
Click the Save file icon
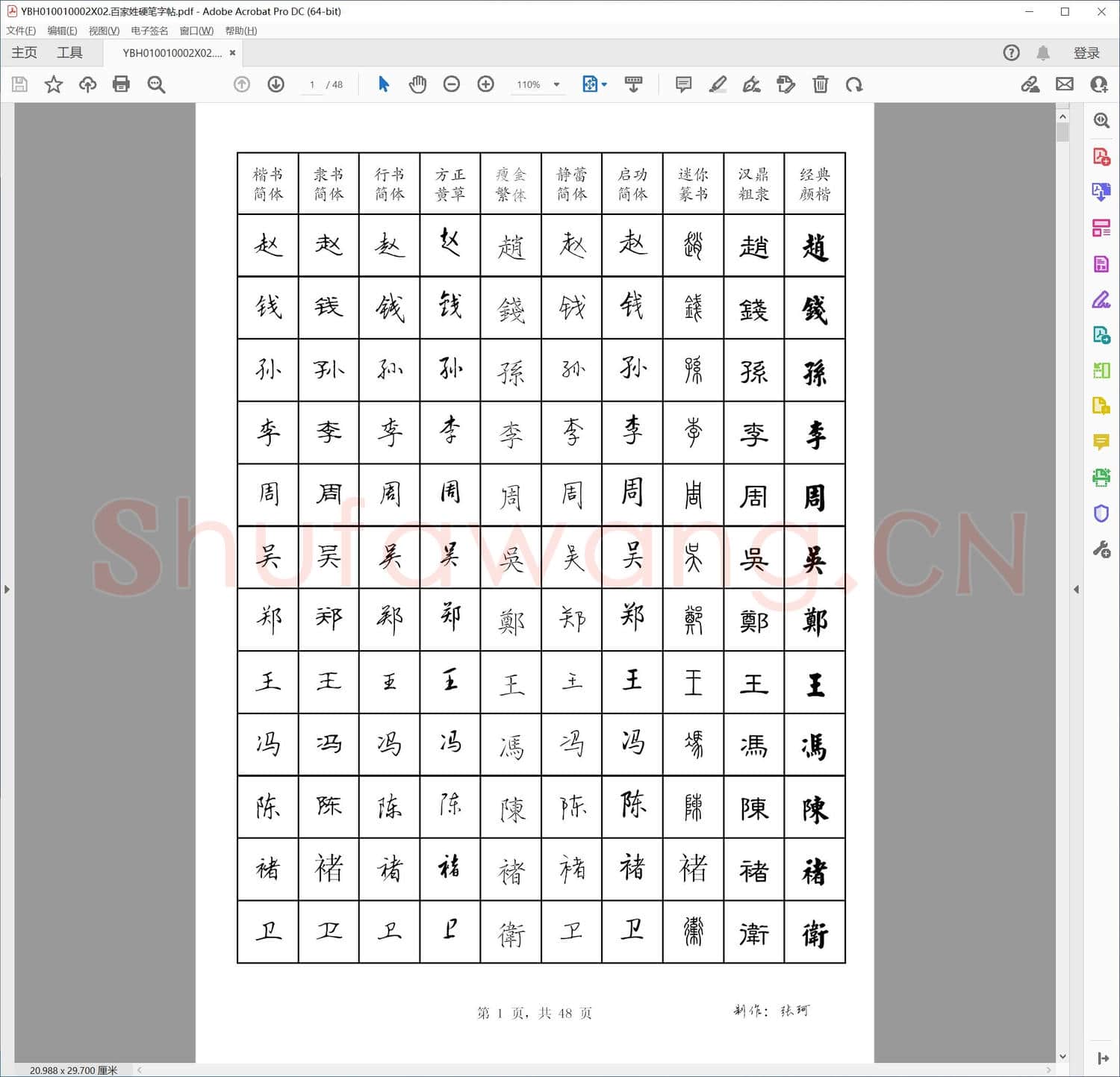[20, 84]
